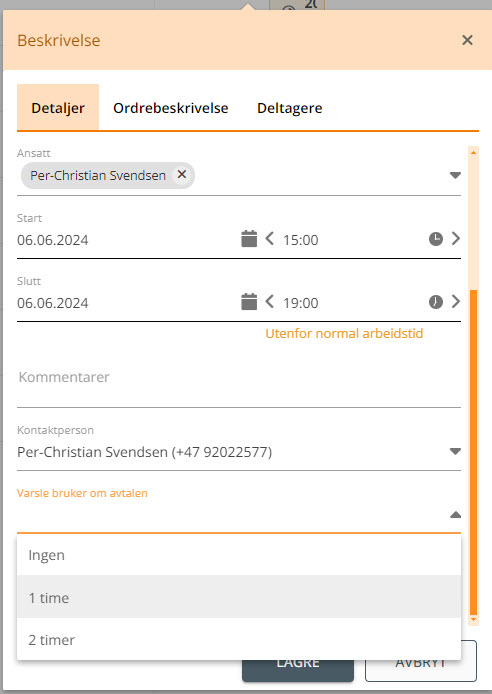Click into the Kommentarer field
The height and width of the screenshot is (694, 492).
[239, 378]
